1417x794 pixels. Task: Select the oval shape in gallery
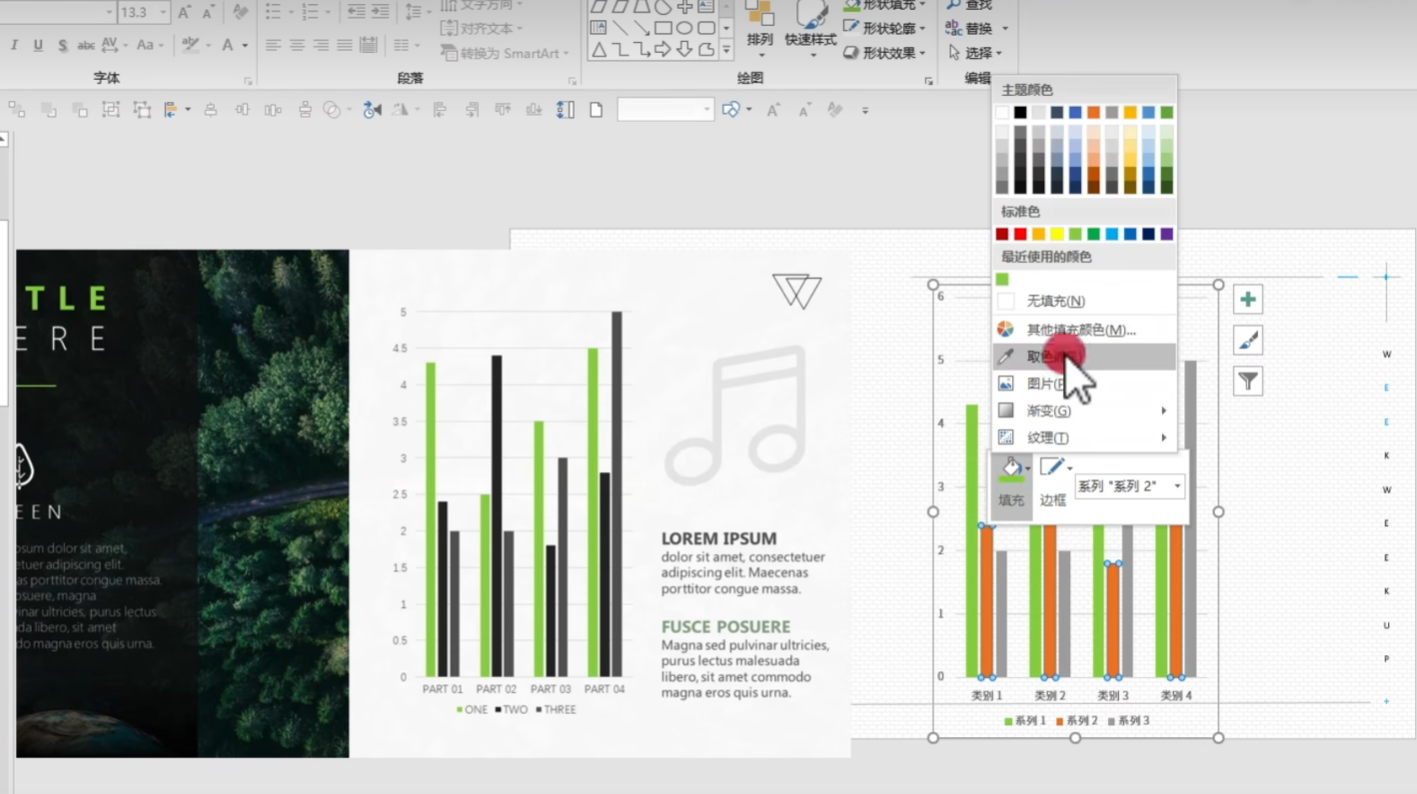pos(685,28)
